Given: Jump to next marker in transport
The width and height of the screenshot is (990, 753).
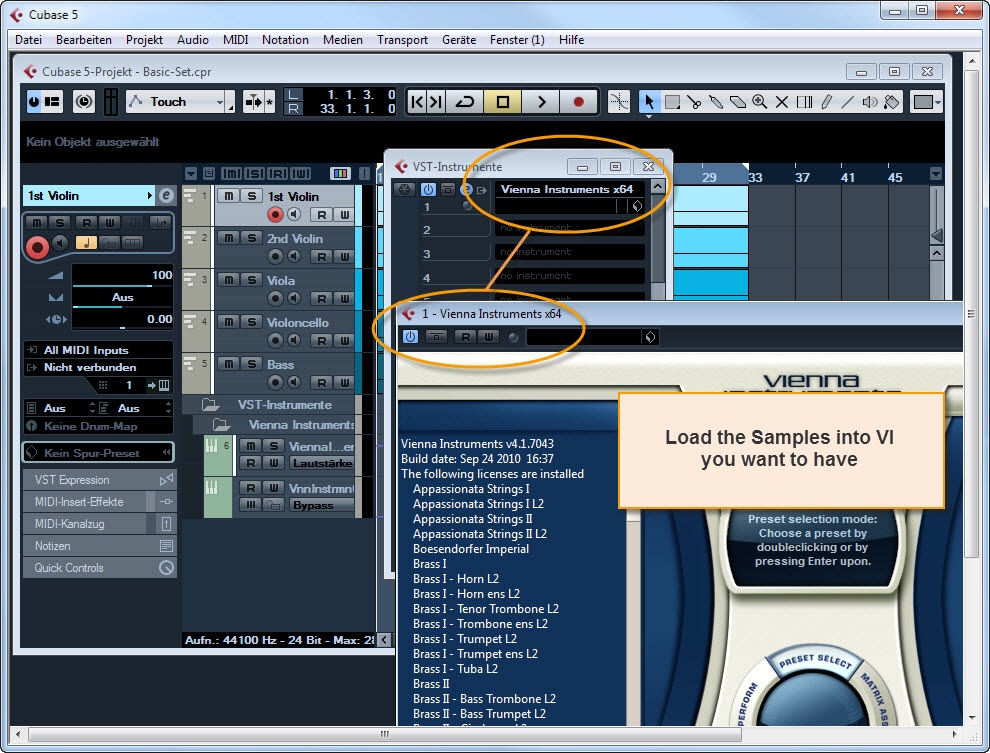Looking at the screenshot, I should pos(436,102).
